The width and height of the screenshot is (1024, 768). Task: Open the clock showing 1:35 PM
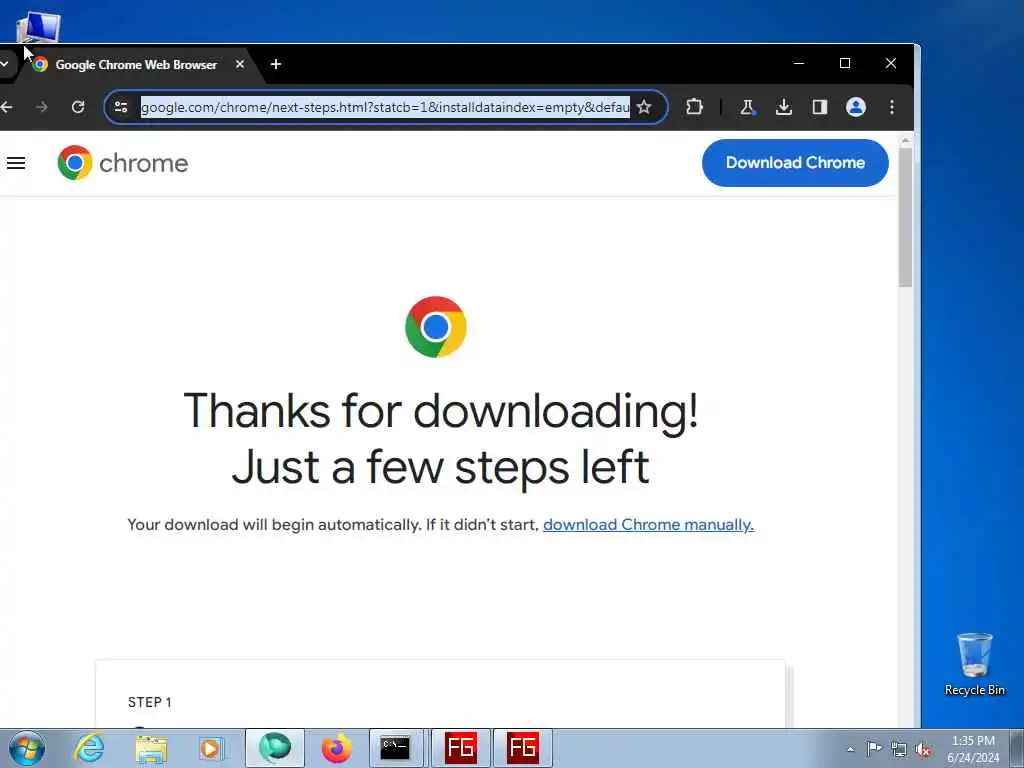coord(973,748)
